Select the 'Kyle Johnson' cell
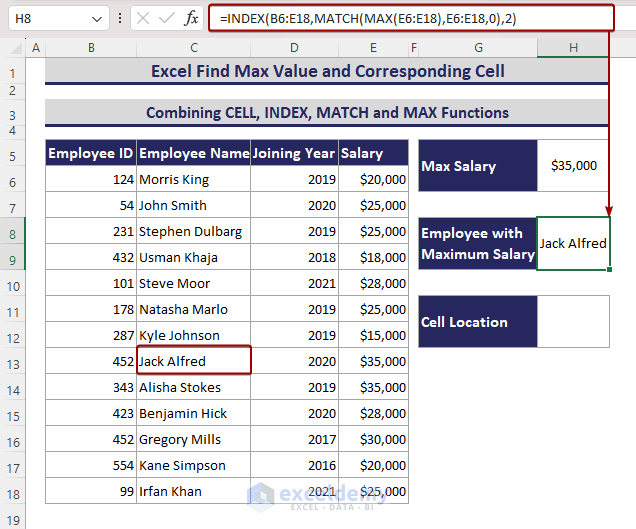Viewport: 636px width, 529px height. click(194, 335)
